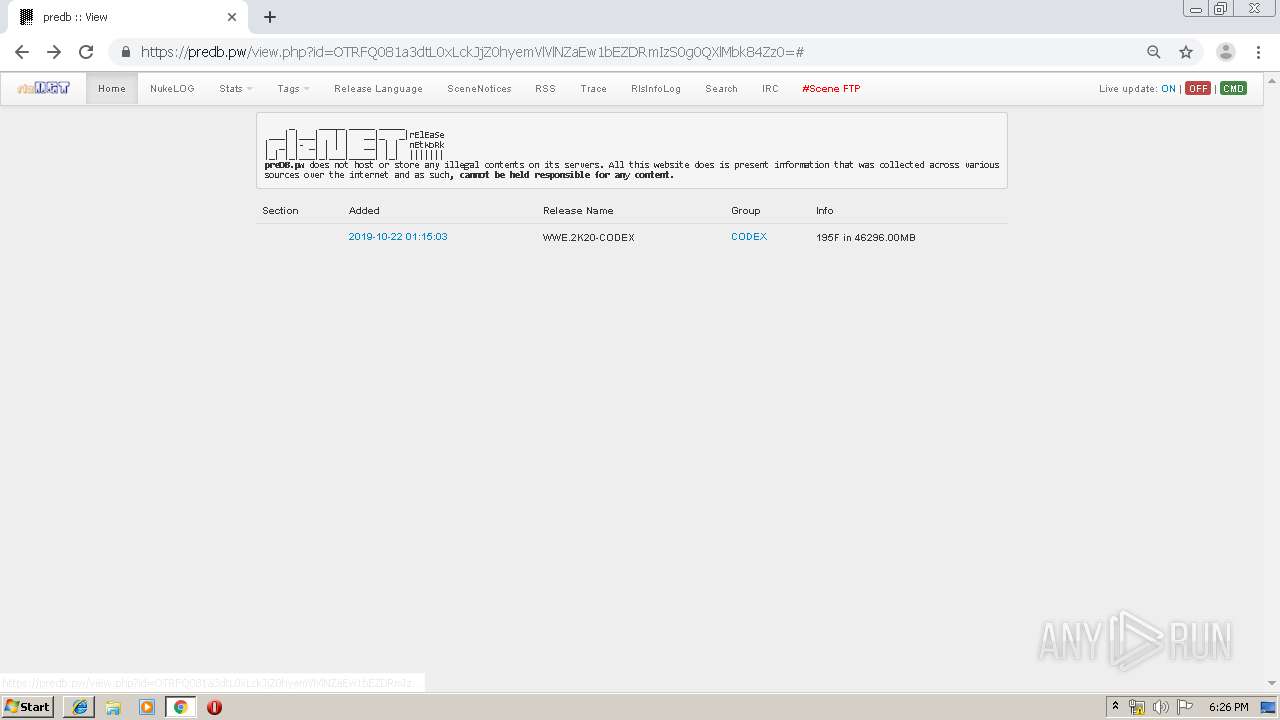Turn live update OFF
The height and width of the screenshot is (720, 1280).
[1198, 89]
